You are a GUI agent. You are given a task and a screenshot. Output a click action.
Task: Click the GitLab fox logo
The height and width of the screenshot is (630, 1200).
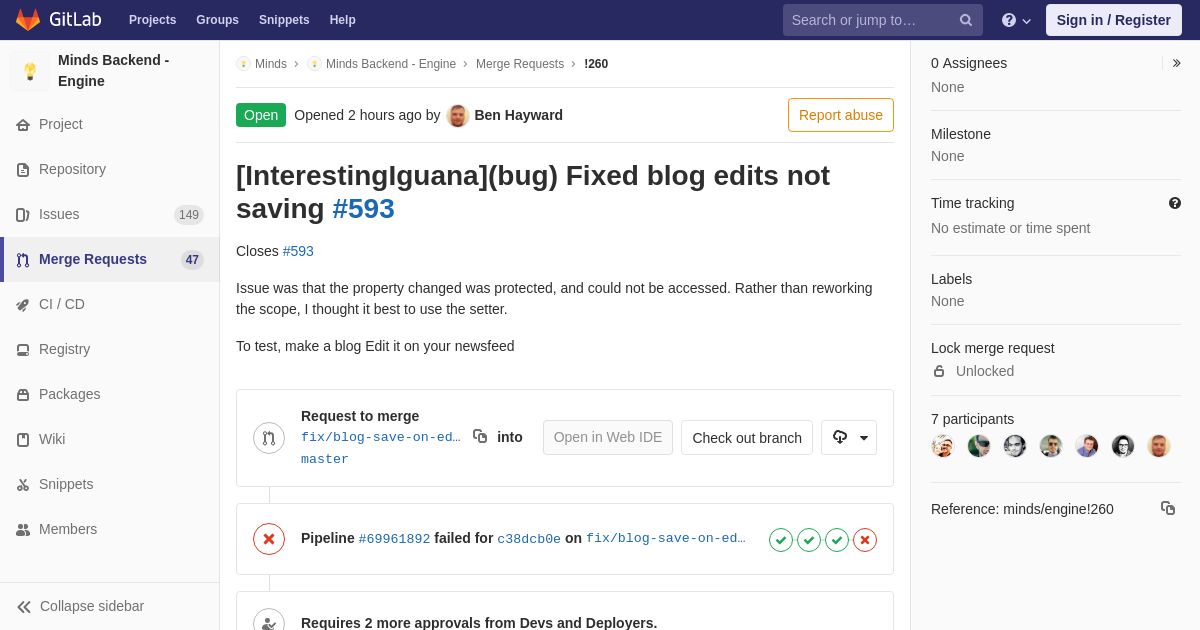pos(28,20)
